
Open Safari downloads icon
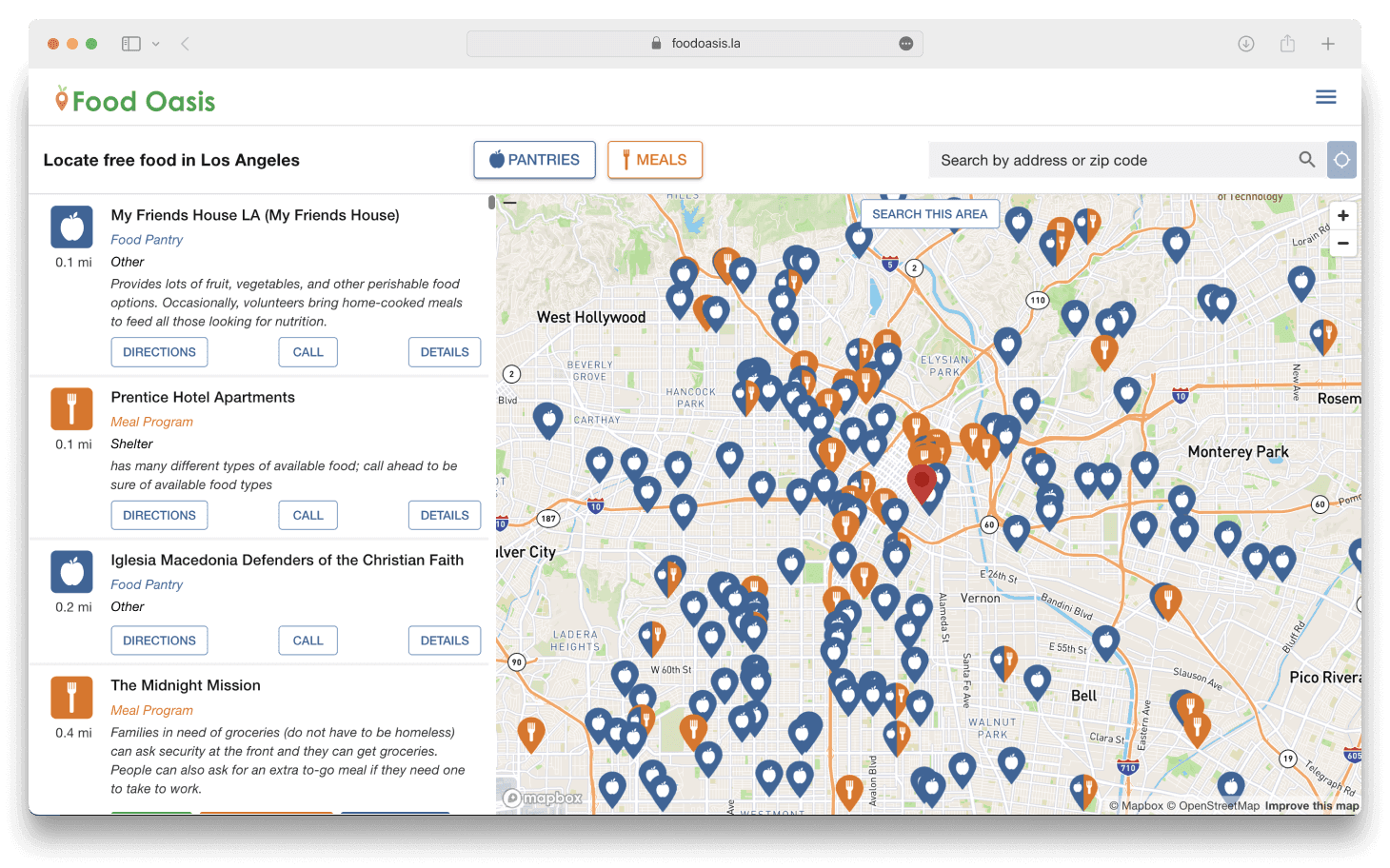[x=1245, y=44]
